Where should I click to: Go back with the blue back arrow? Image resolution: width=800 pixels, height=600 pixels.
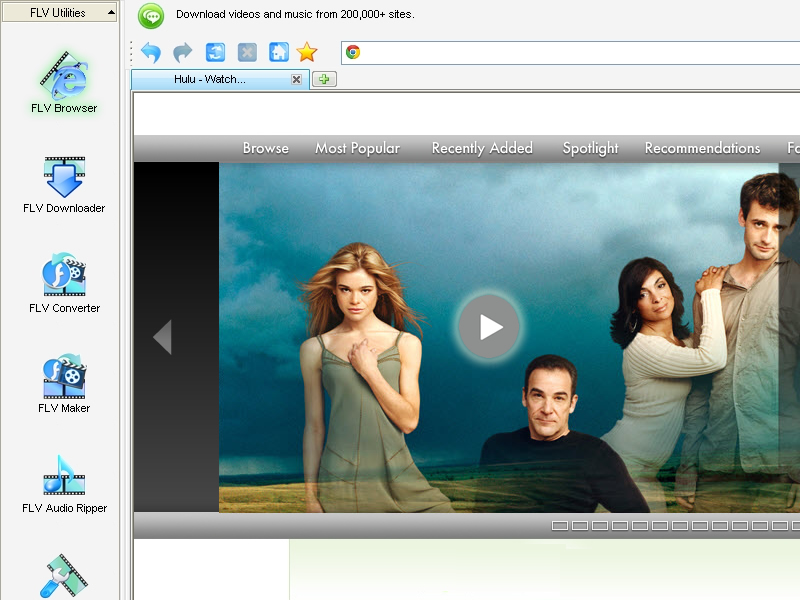[151, 53]
